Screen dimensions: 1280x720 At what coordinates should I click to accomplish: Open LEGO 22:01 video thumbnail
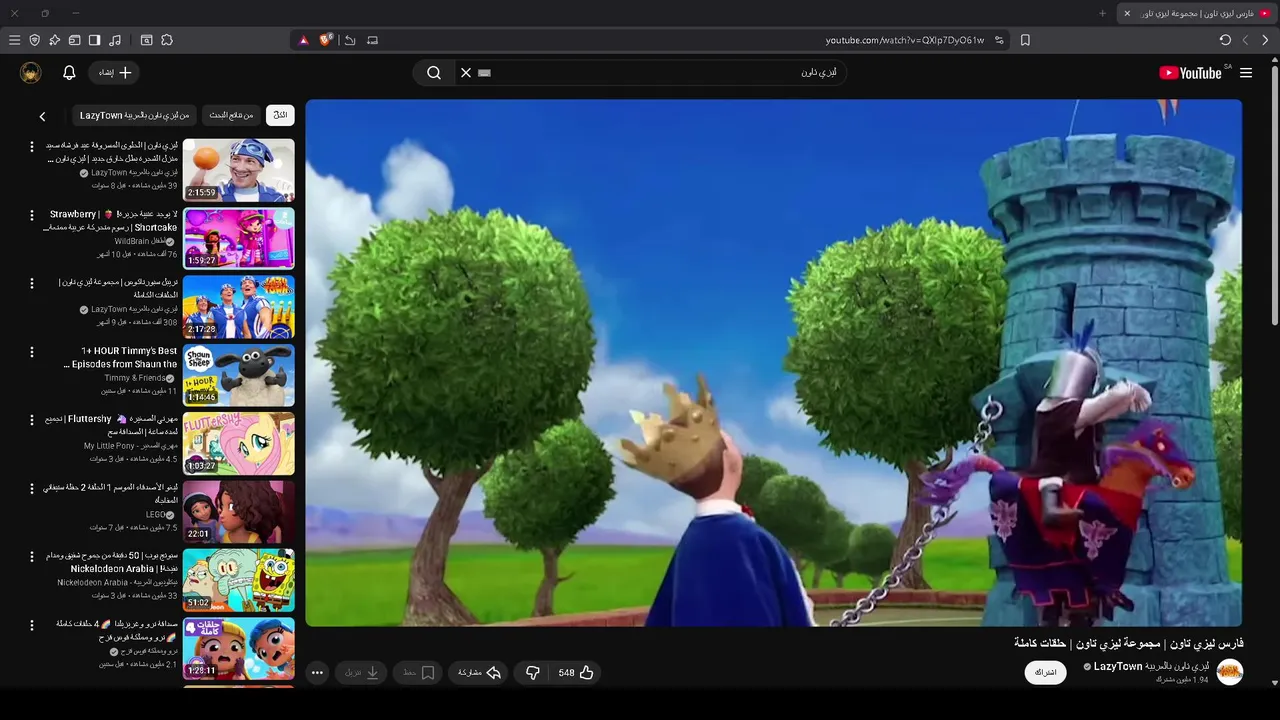(x=239, y=511)
